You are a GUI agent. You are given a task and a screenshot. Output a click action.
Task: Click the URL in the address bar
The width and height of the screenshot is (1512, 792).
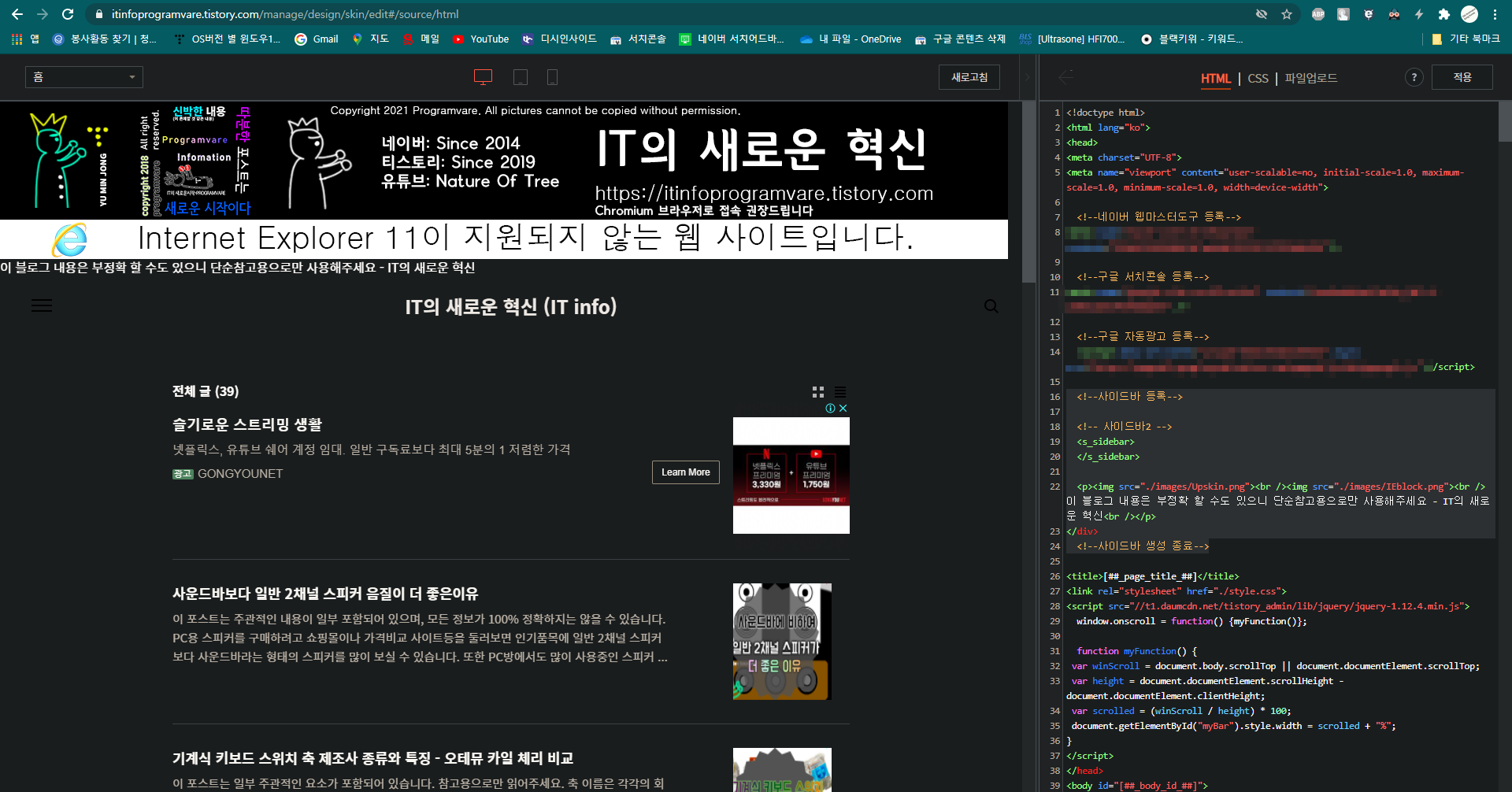(285, 14)
